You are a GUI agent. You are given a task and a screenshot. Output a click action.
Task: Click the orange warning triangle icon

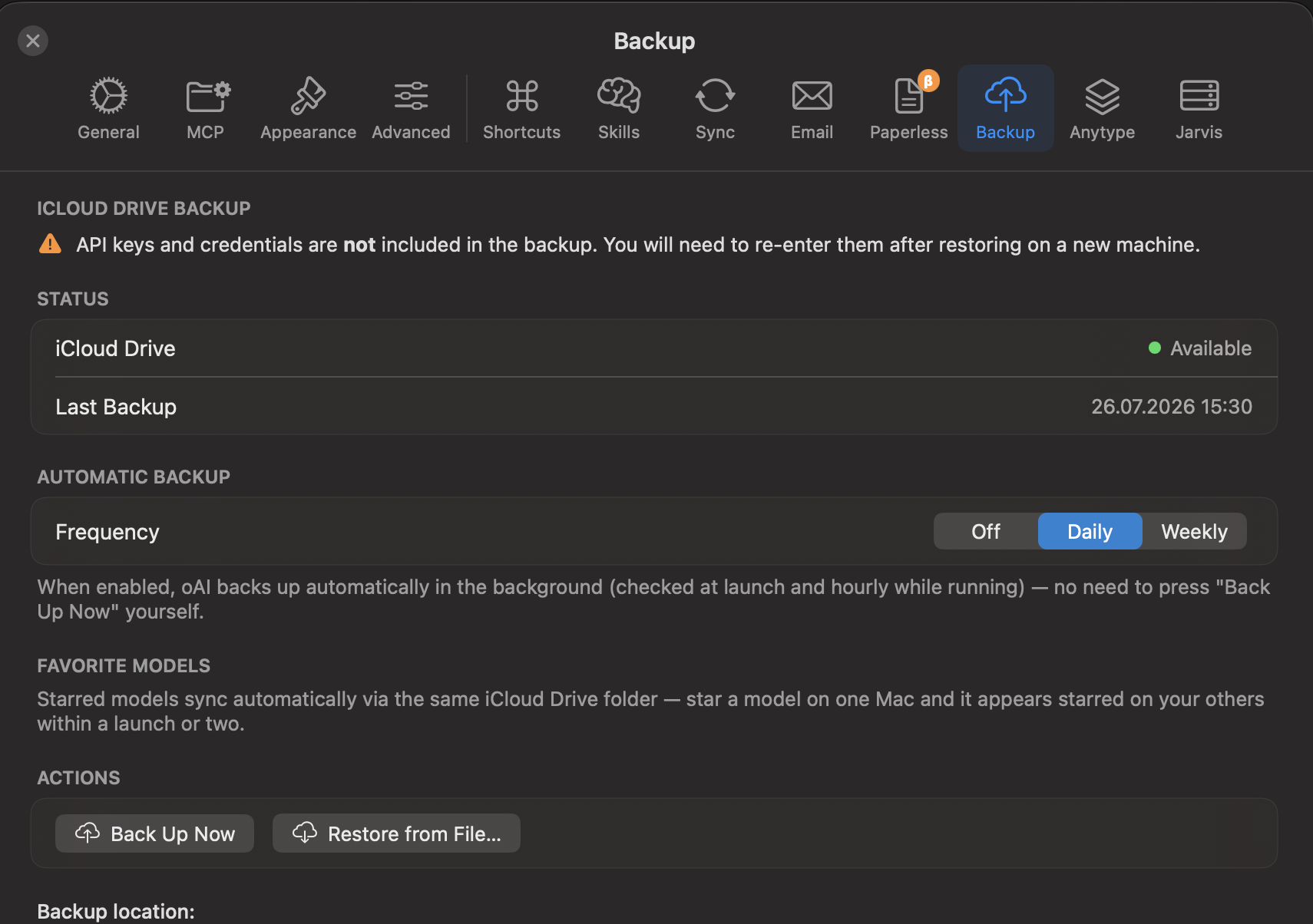[50, 244]
